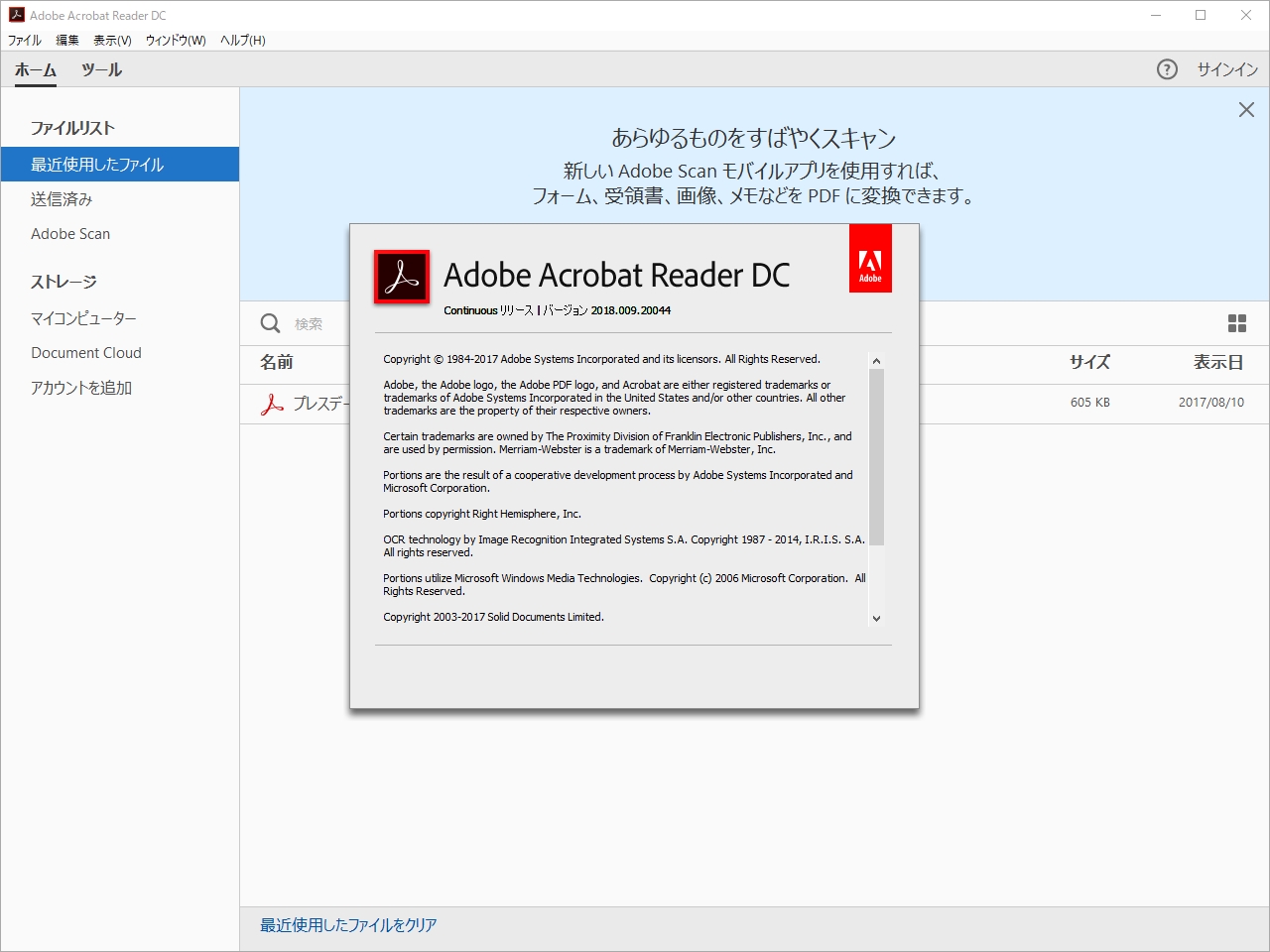The height and width of the screenshot is (952, 1270).
Task: Clear recents via 最近使用したファイルをクリア
Action: click(346, 924)
